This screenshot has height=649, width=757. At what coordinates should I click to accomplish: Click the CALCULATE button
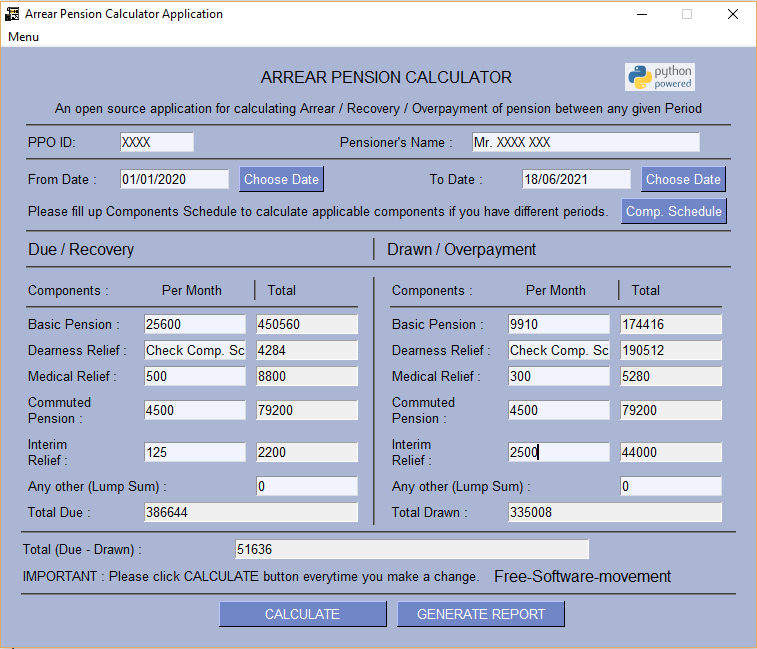point(303,614)
